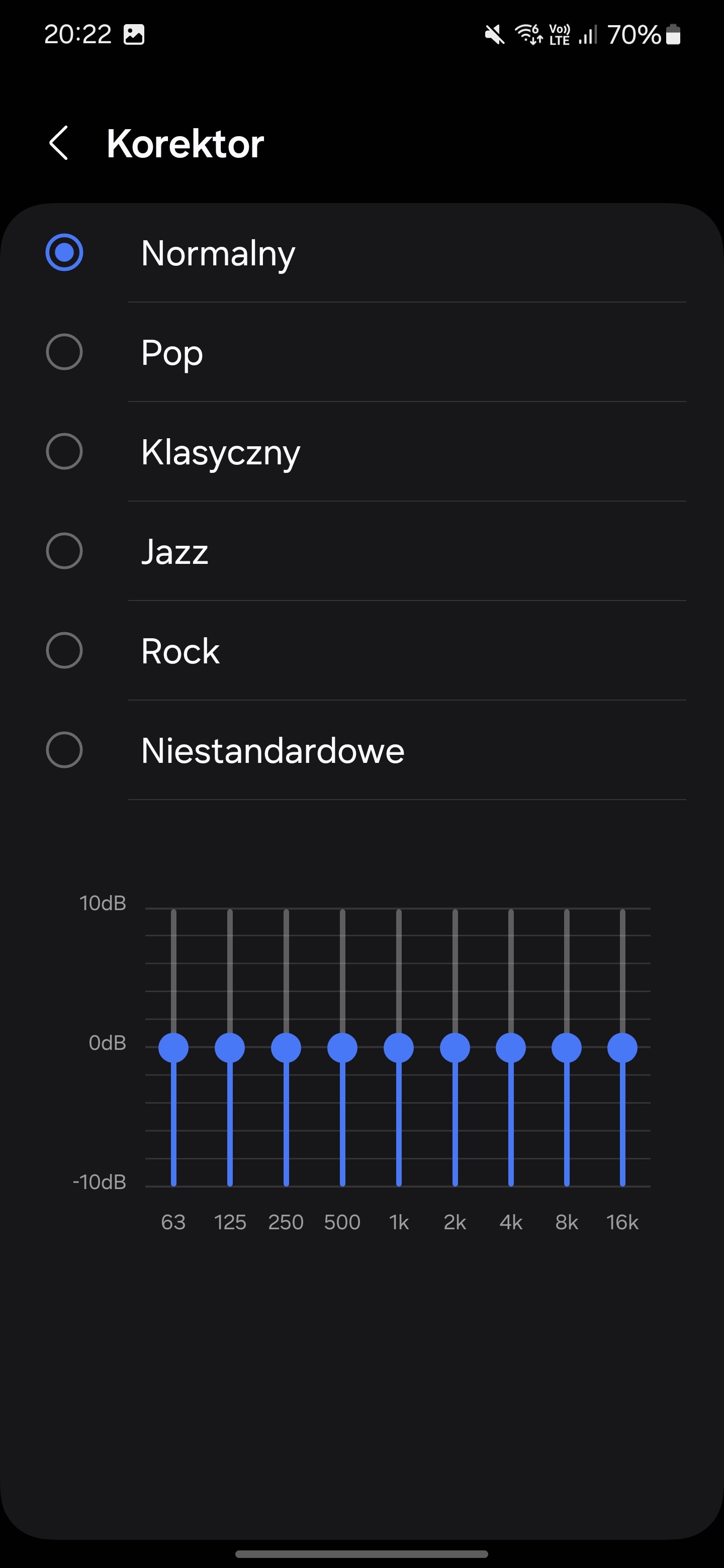Enable the Niestandardowe custom preset
724x1568 pixels.
pos(64,750)
